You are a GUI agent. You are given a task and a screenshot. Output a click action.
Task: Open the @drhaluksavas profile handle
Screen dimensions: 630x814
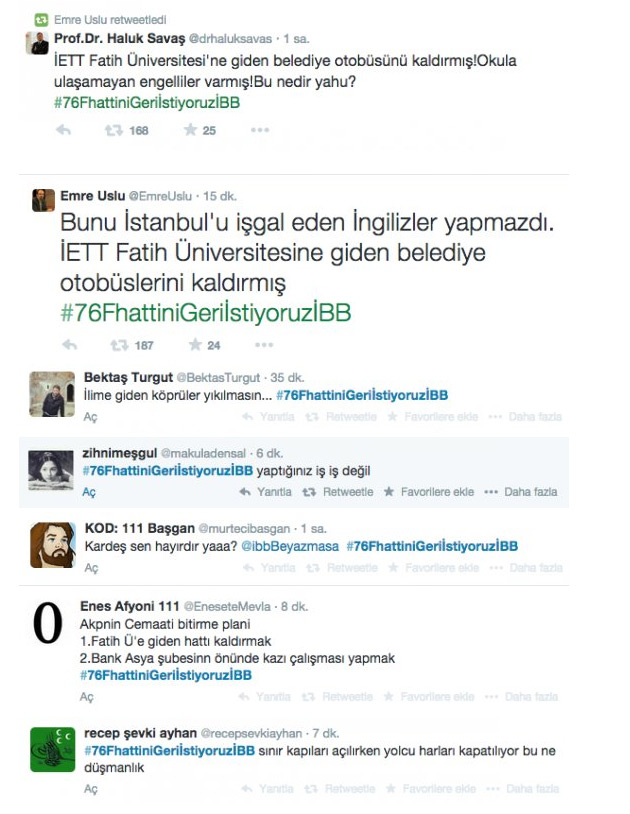[x=230, y=39]
